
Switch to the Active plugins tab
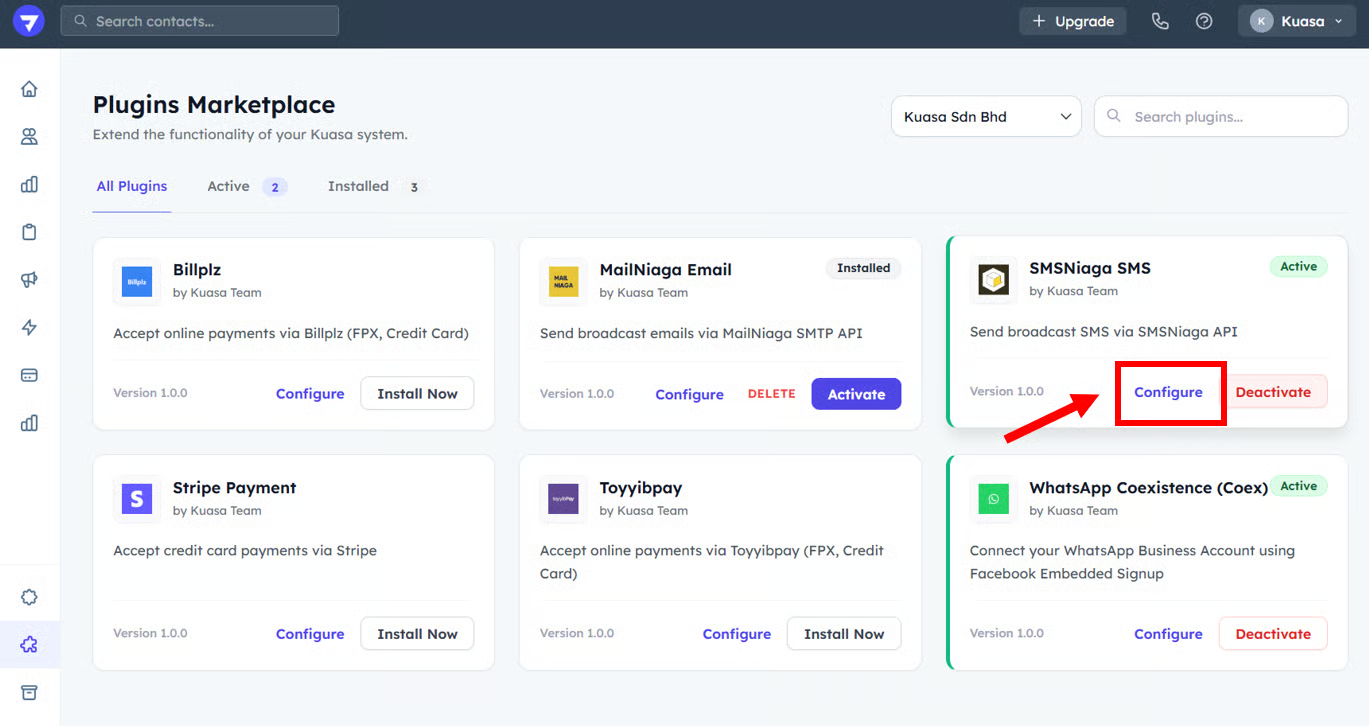(x=245, y=186)
